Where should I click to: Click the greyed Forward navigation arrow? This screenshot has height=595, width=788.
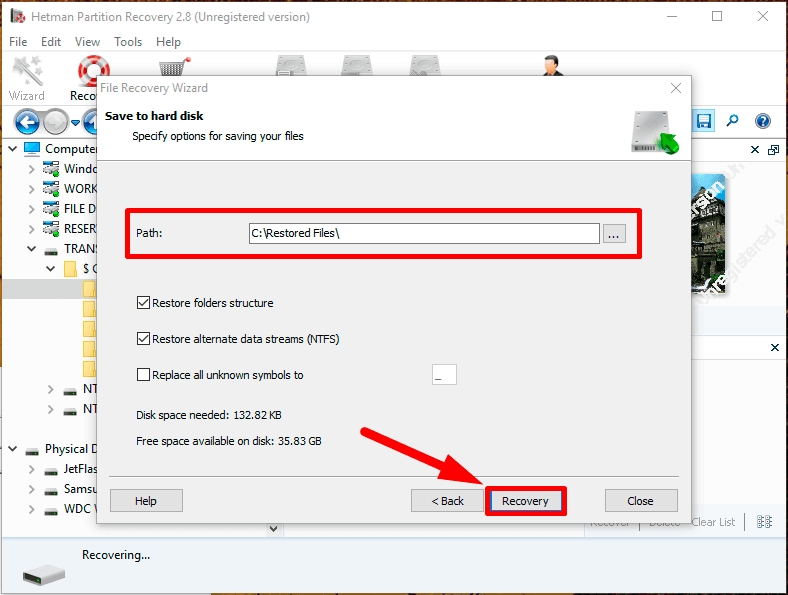pyautogui.click(x=55, y=122)
